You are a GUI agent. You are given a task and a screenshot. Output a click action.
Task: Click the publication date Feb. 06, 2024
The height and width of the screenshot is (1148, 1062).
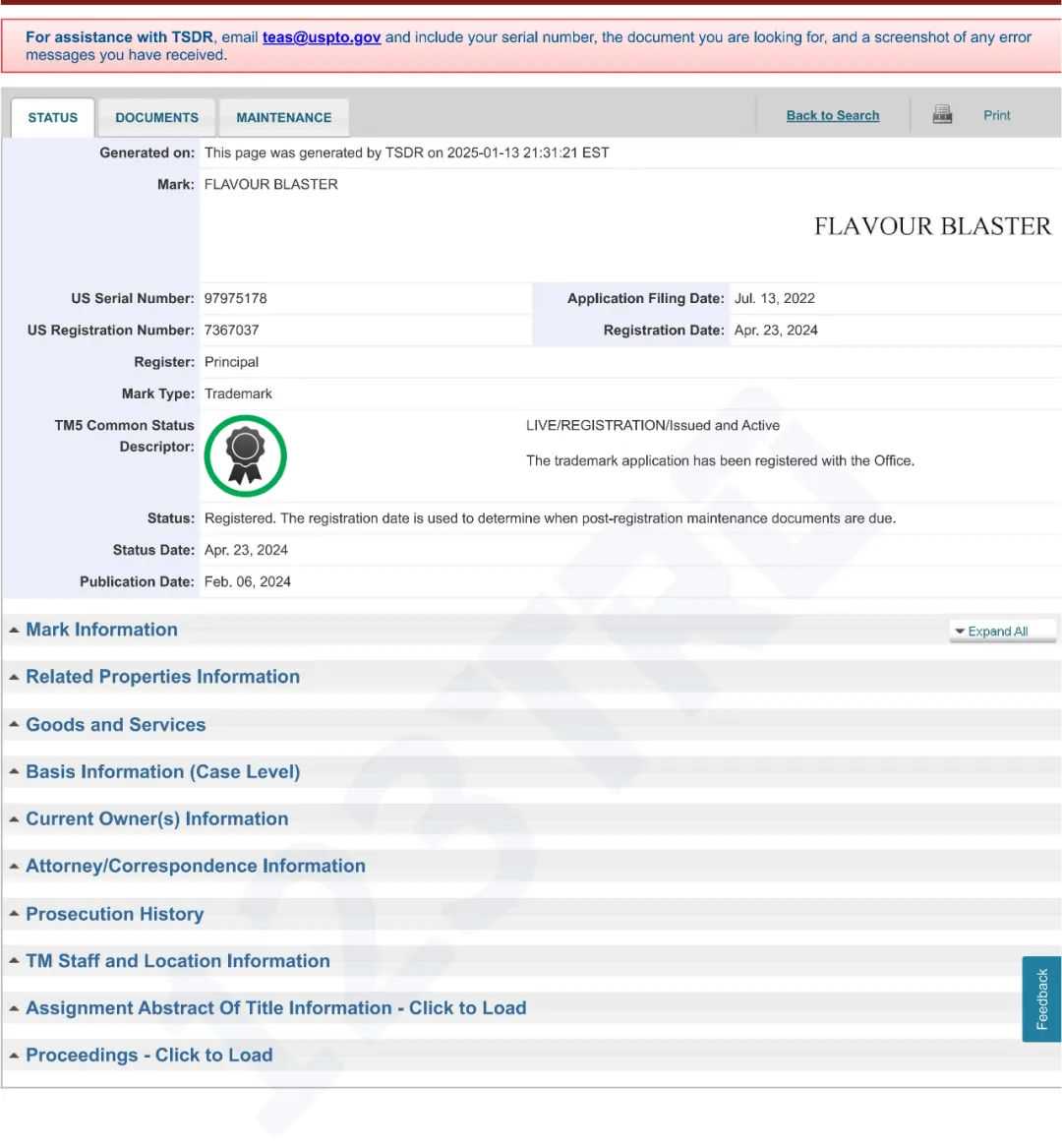(248, 582)
